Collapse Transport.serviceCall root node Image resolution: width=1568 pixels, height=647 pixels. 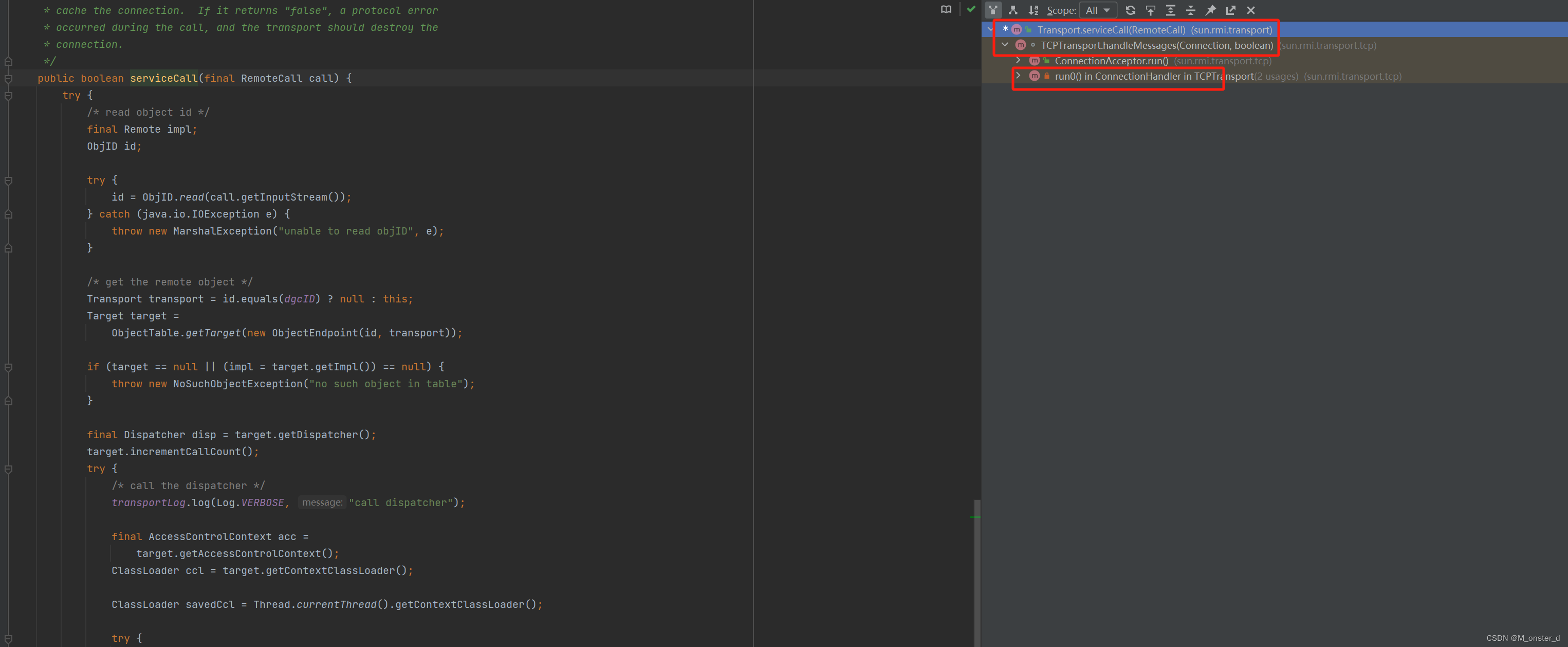point(990,29)
